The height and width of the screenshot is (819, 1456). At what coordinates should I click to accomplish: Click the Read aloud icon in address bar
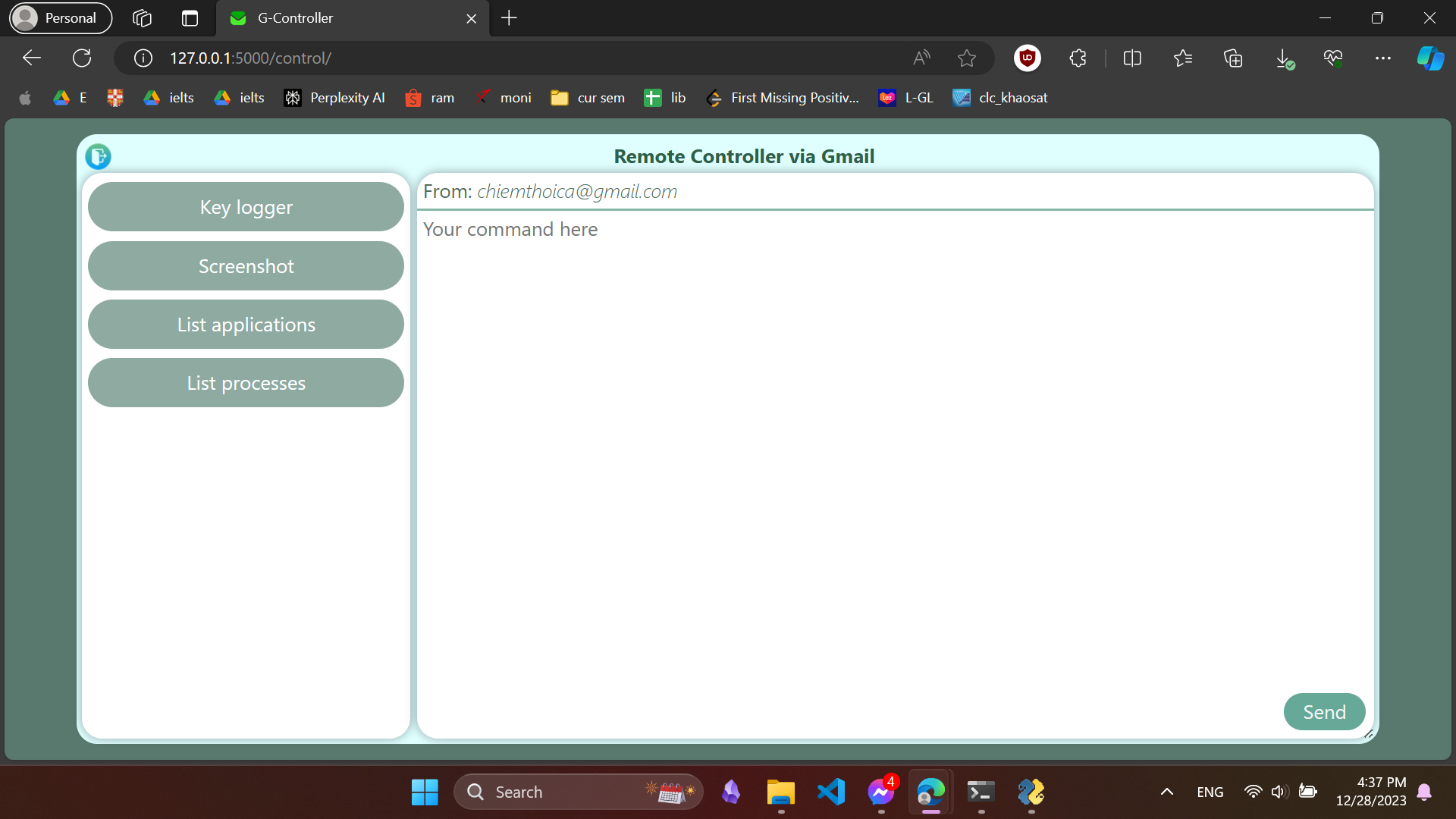pyautogui.click(x=921, y=58)
